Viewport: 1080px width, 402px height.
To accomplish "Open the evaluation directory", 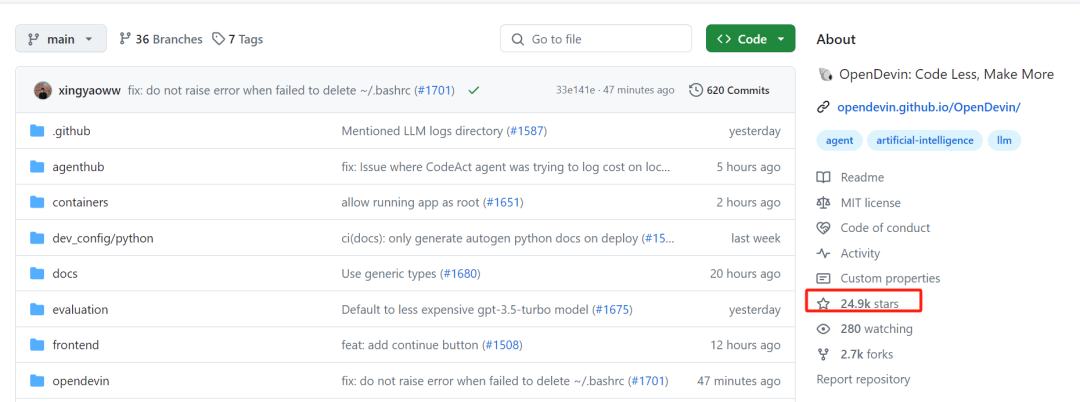I will point(80,310).
